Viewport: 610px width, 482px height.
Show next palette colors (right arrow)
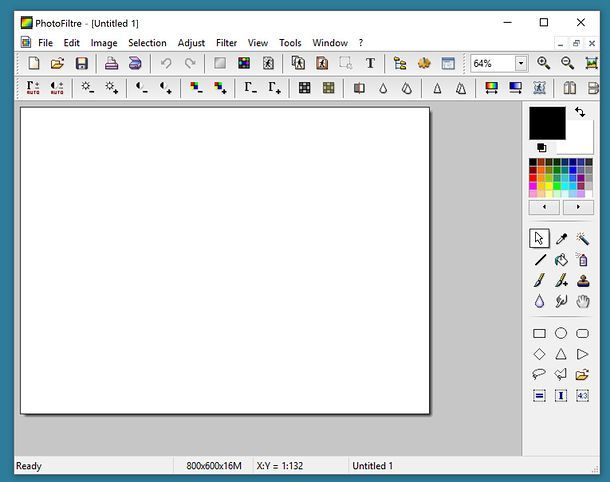pyautogui.click(x=578, y=207)
